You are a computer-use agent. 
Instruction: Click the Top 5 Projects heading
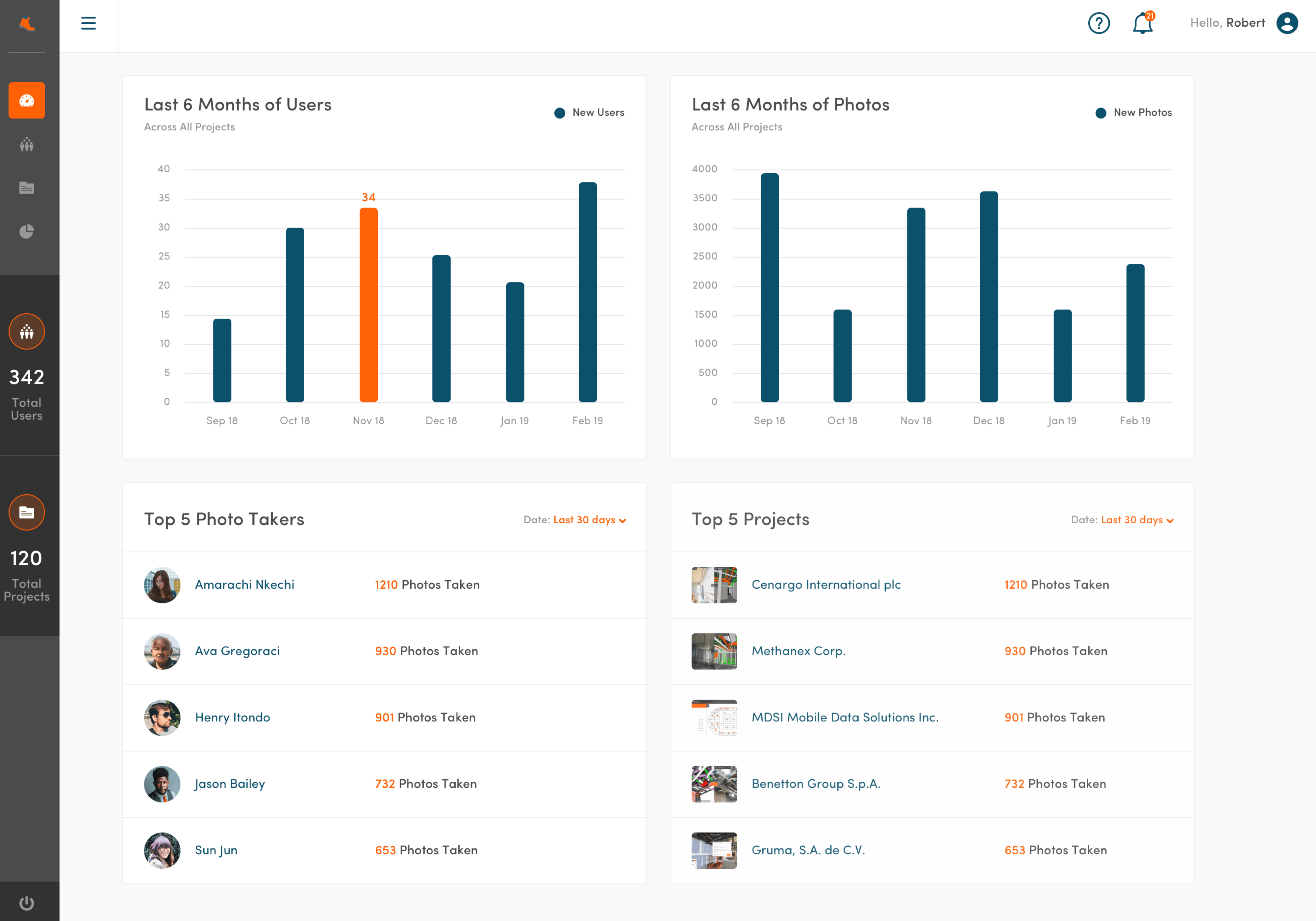coord(750,519)
